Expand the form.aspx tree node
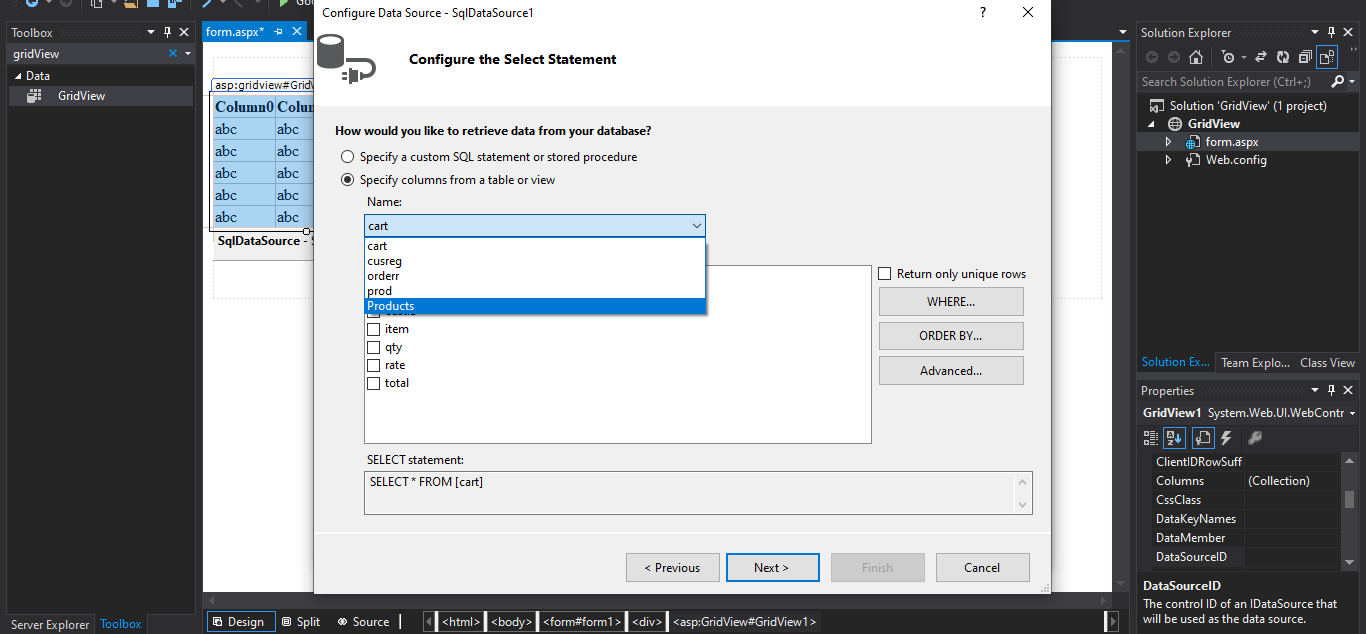The width and height of the screenshot is (1366, 634). (x=1168, y=142)
